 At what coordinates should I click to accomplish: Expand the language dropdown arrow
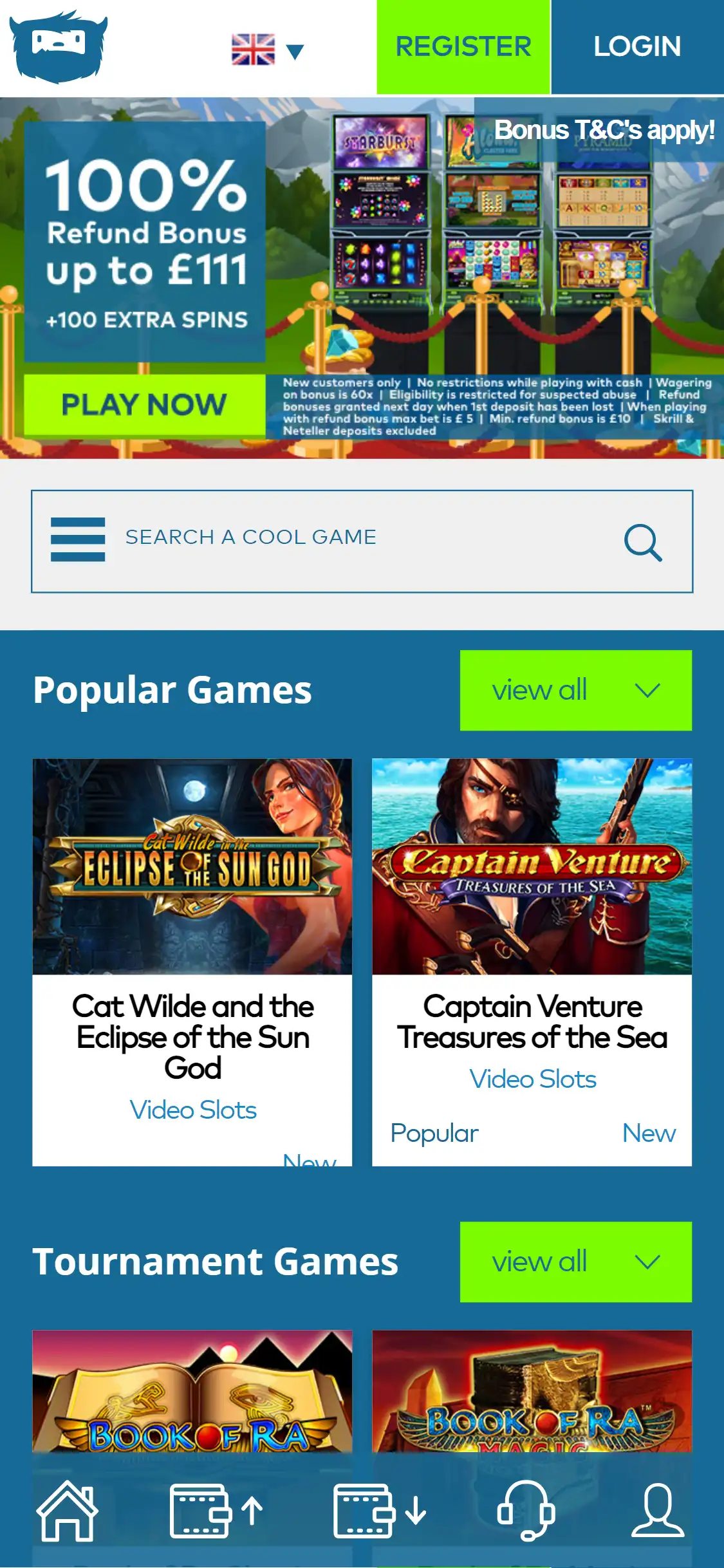tap(295, 51)
